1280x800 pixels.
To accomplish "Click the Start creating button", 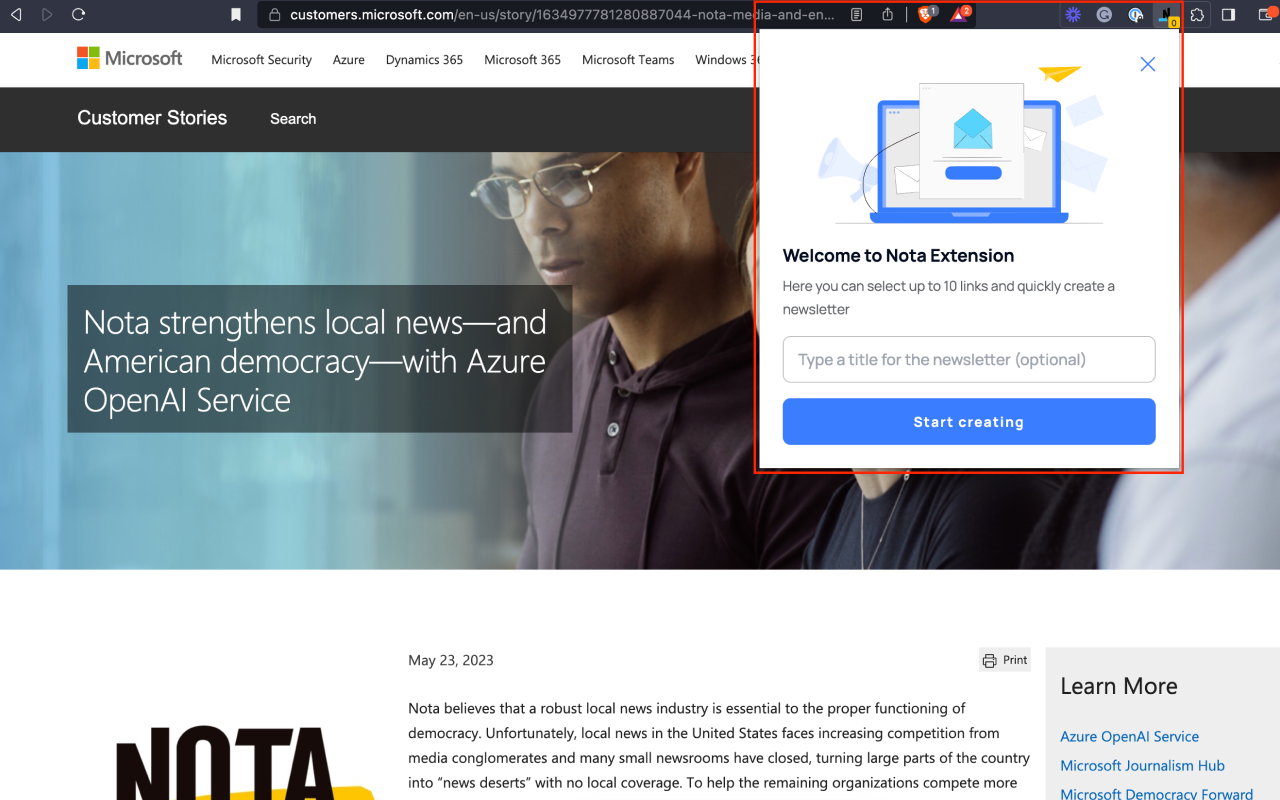I will [969, 422].
